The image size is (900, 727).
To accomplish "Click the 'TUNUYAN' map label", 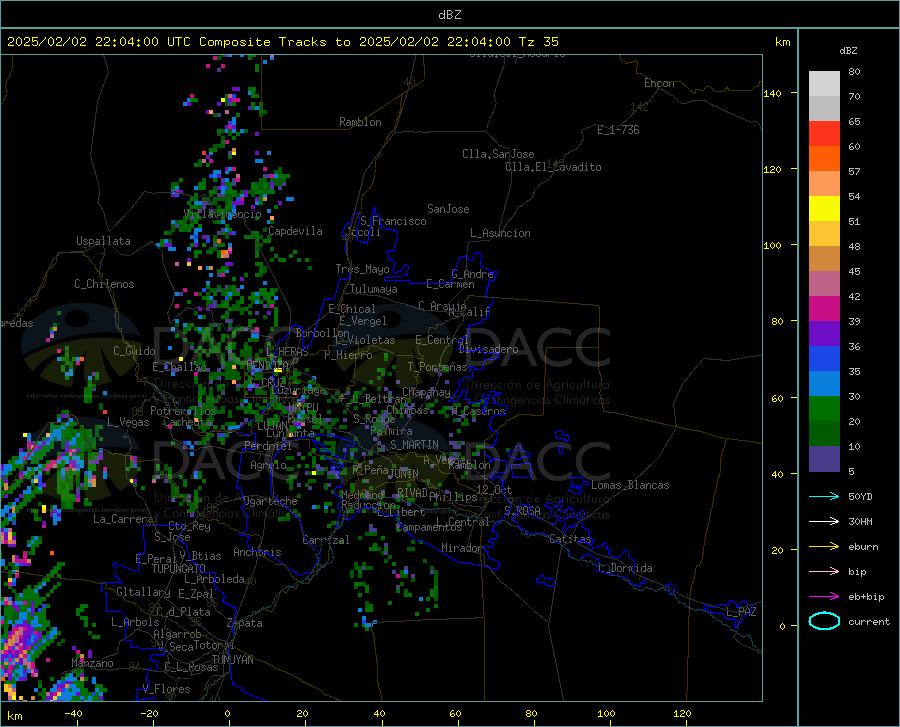I will [x=232, y=660].
